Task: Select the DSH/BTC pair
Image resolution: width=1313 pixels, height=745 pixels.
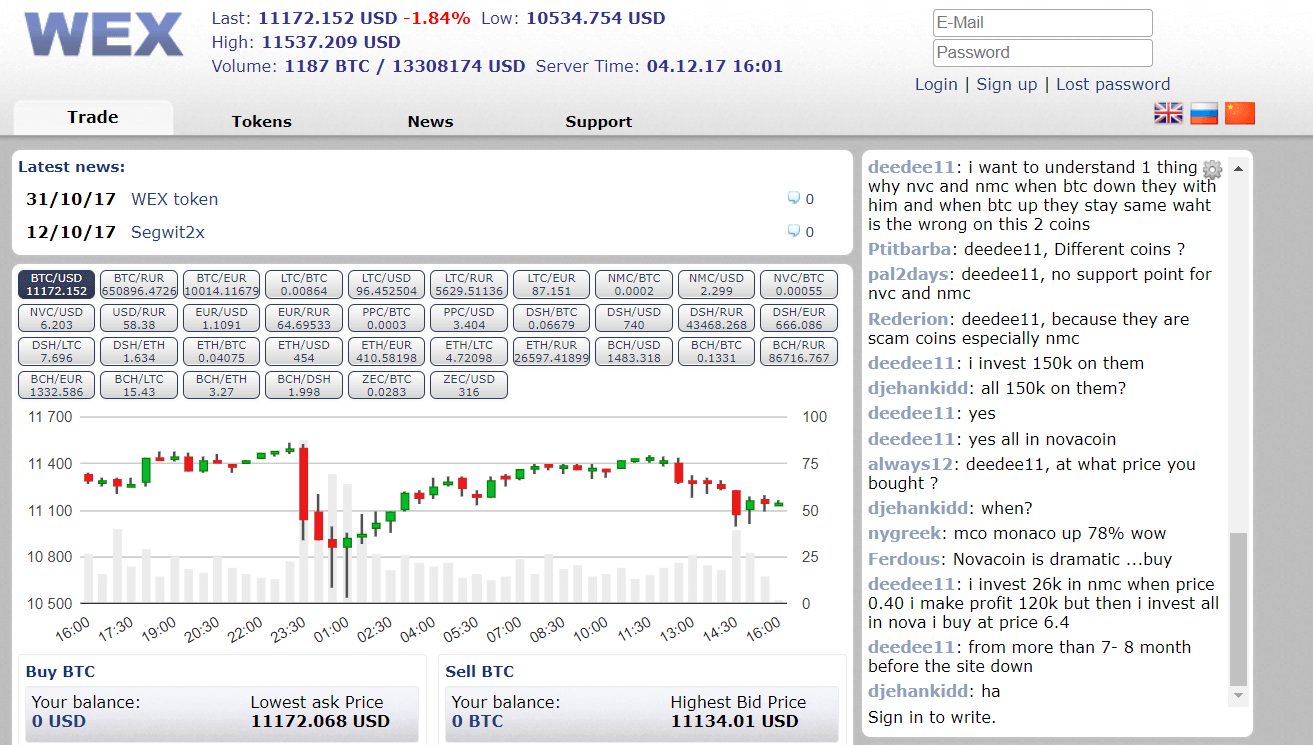Action: (551, 318)
